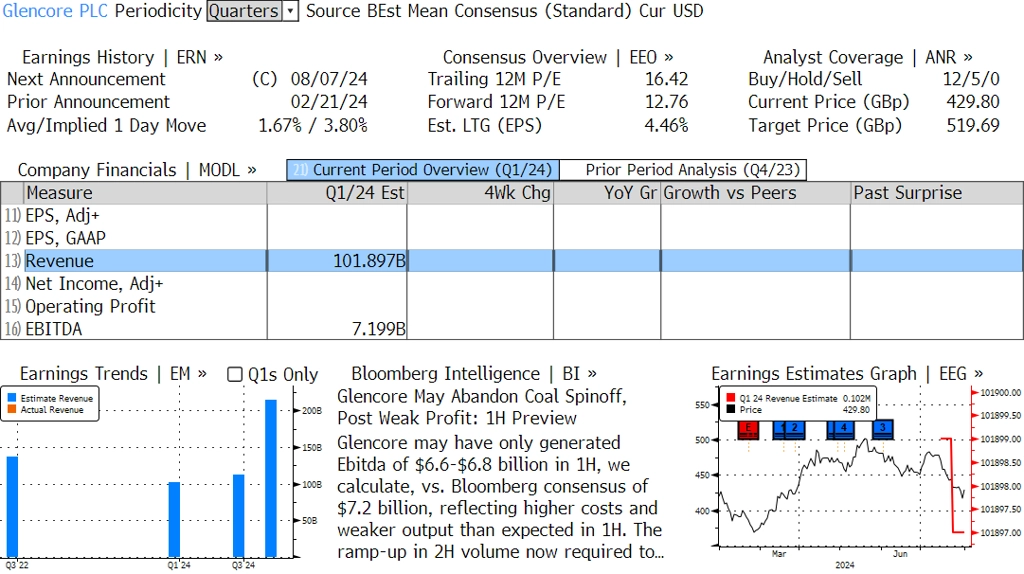Screen dimensions: 1024x574
Task: Click the Growth vs Peers column header
Action: 756,193
